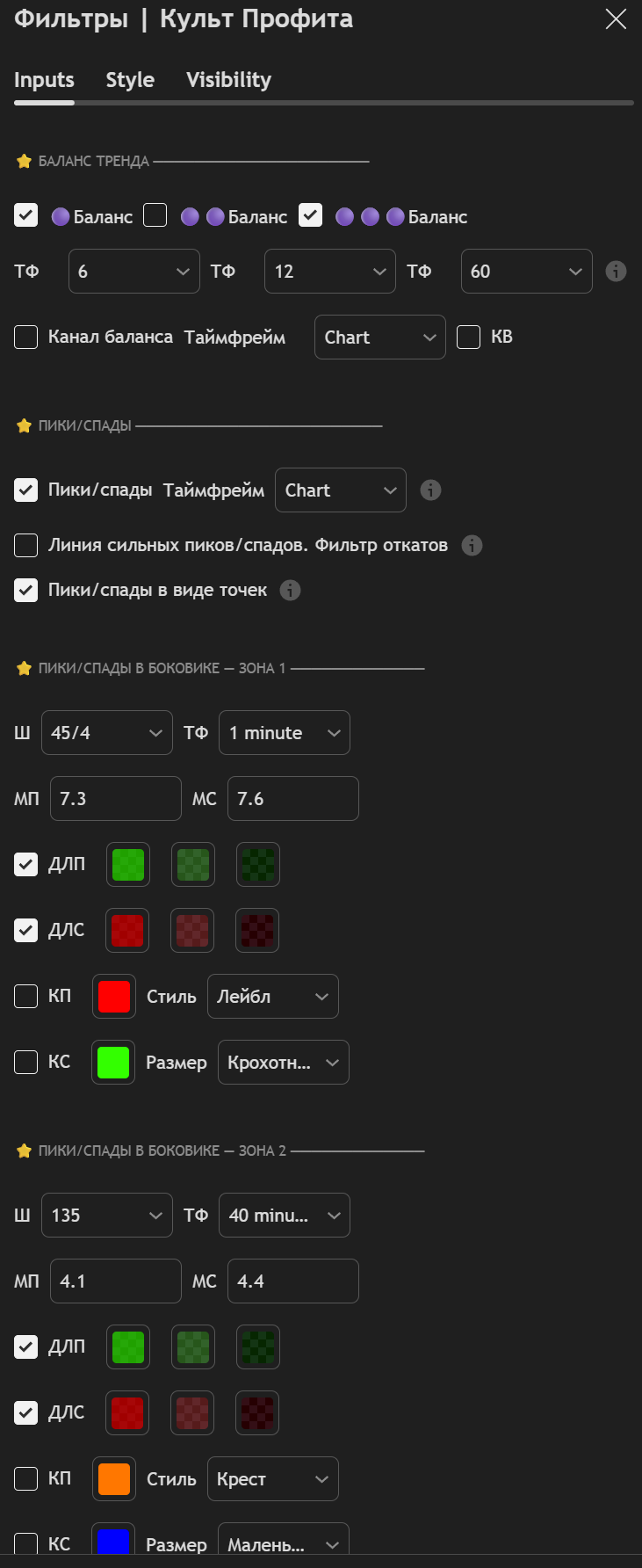Viewport: 642px width, 1568px height.
Task: Open the Размер dropdown showing Крохотн...
Action: [283, 1063]
